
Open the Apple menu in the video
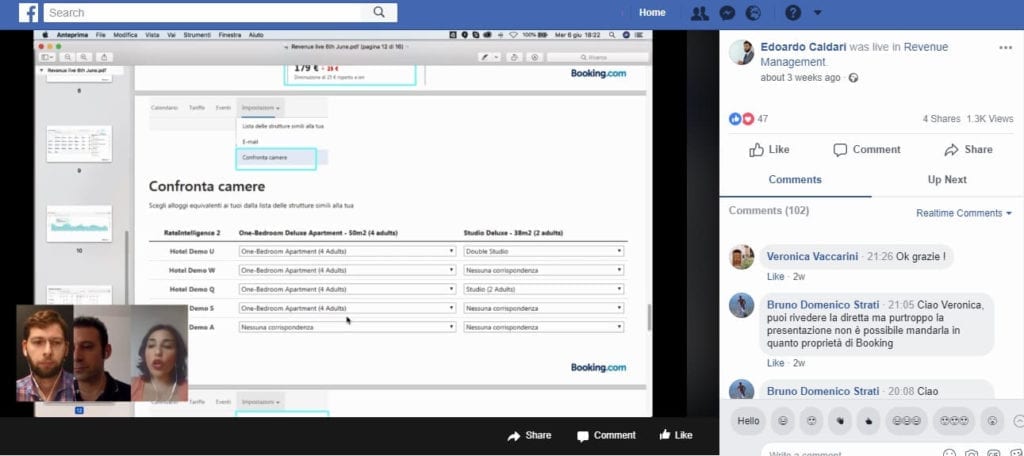pyautogui.click(x=45, y=35)
